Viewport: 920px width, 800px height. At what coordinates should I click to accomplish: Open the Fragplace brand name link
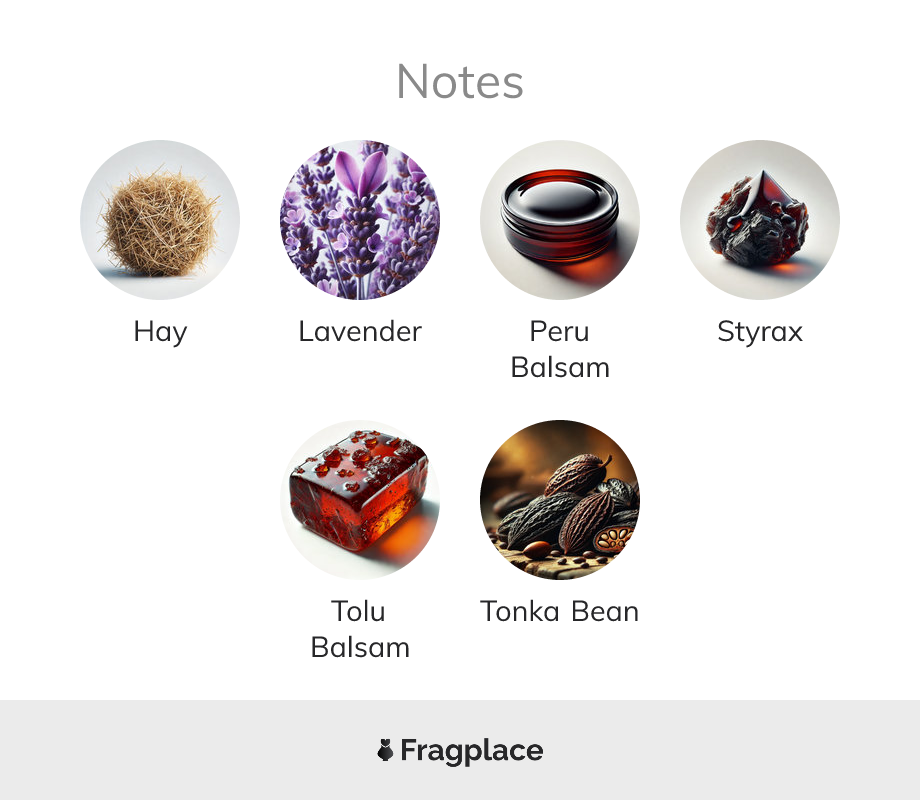tap(472, 751)
